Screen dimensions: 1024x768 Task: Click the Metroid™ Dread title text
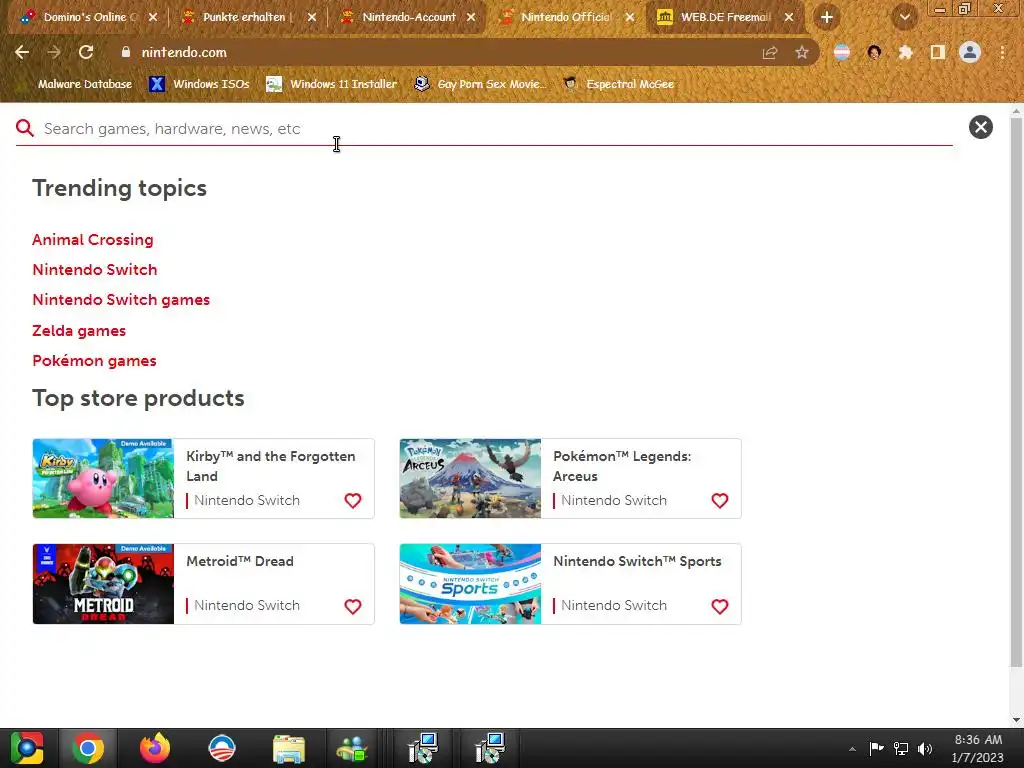tap(240, 561)
